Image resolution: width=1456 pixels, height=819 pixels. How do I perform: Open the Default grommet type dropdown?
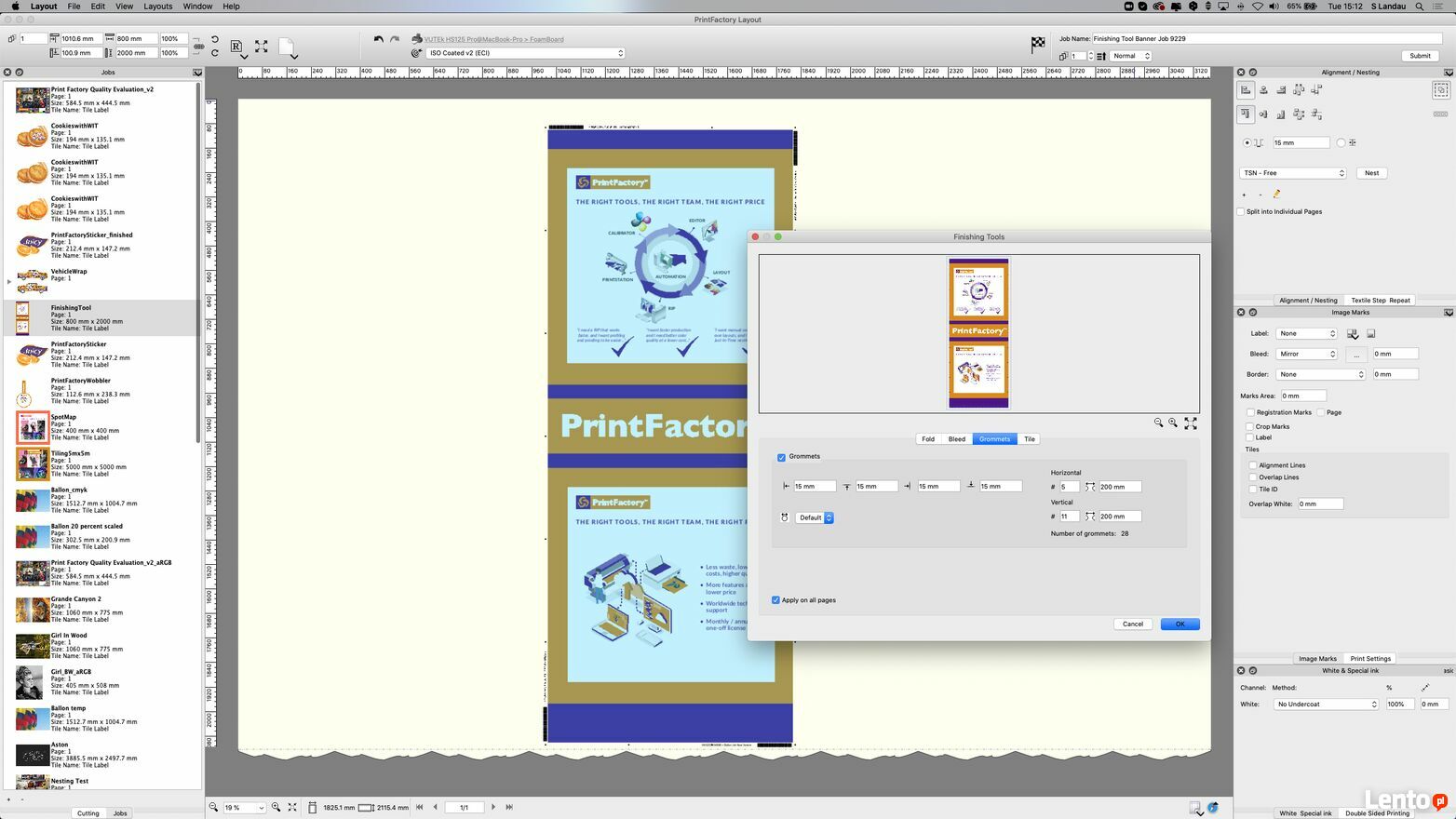coord(815,517)
